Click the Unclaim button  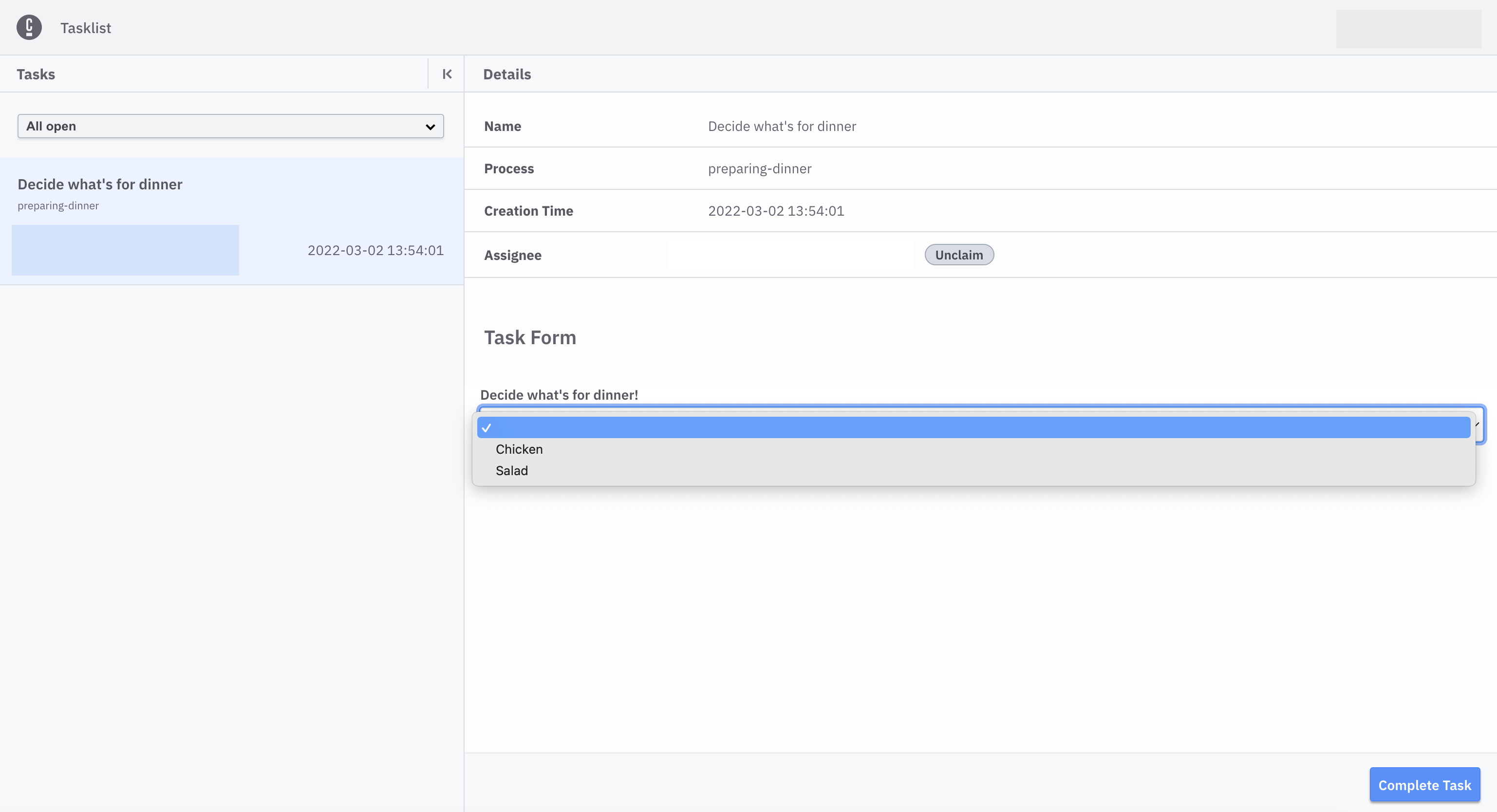coord(958,255)
